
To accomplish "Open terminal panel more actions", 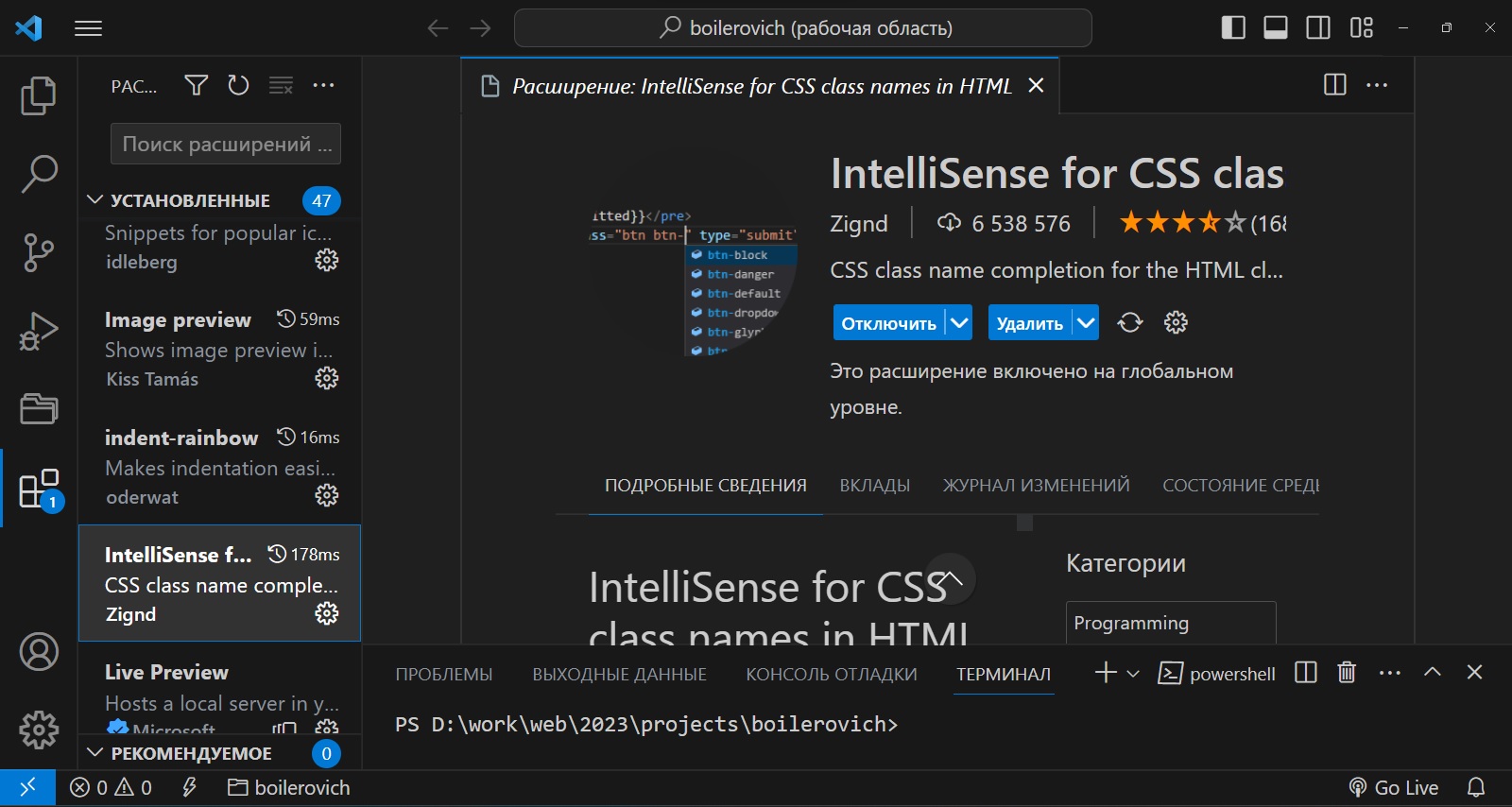I will [x=1390, y=673].
